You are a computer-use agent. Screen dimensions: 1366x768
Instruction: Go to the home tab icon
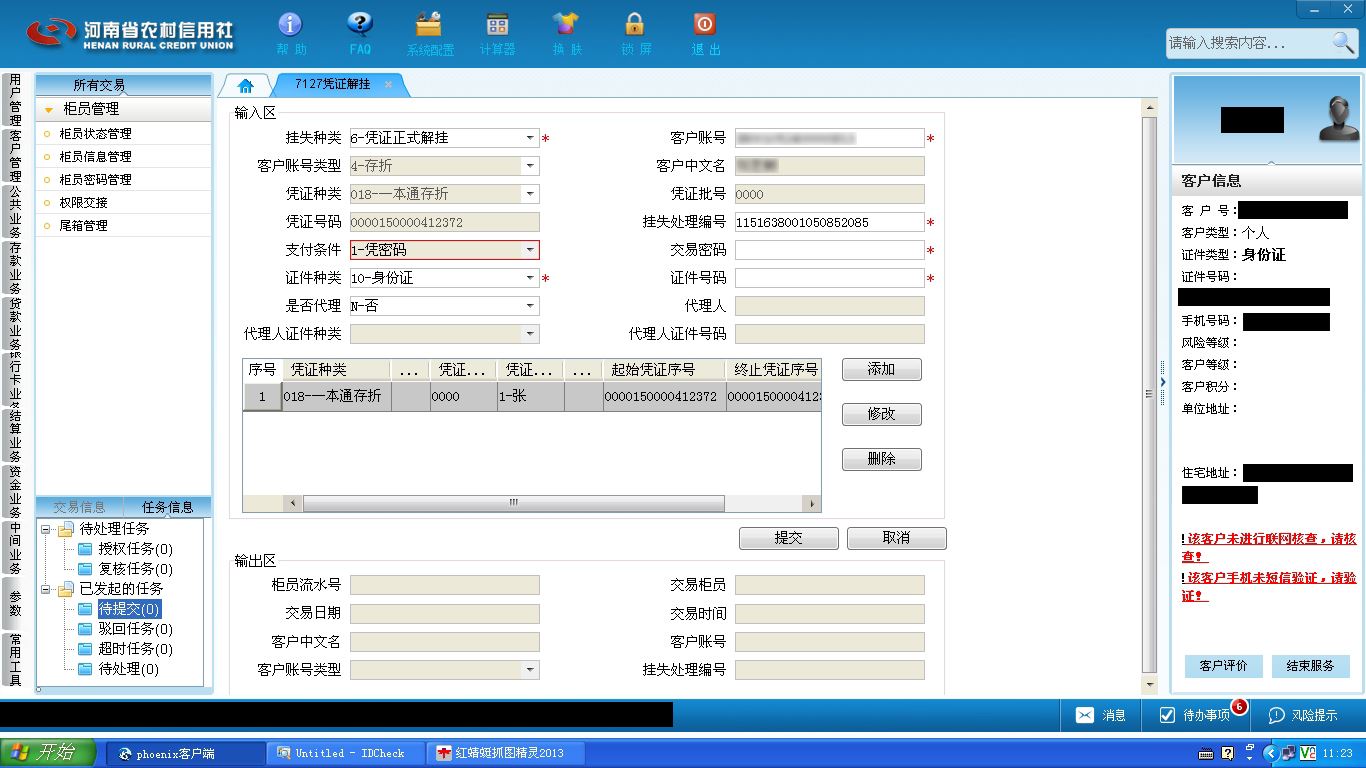point(245,86)
